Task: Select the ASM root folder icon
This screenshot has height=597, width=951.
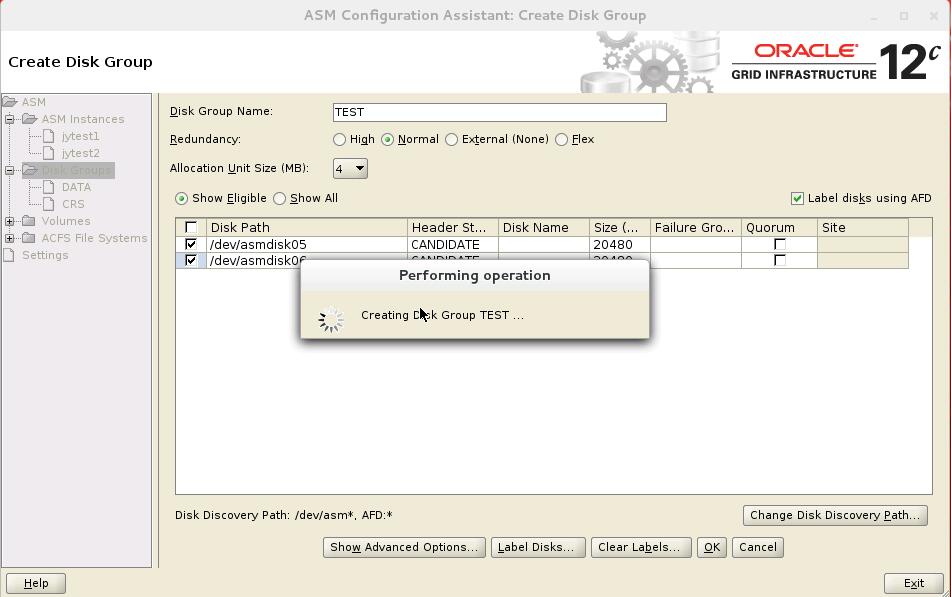Action: tap(10, 102)
